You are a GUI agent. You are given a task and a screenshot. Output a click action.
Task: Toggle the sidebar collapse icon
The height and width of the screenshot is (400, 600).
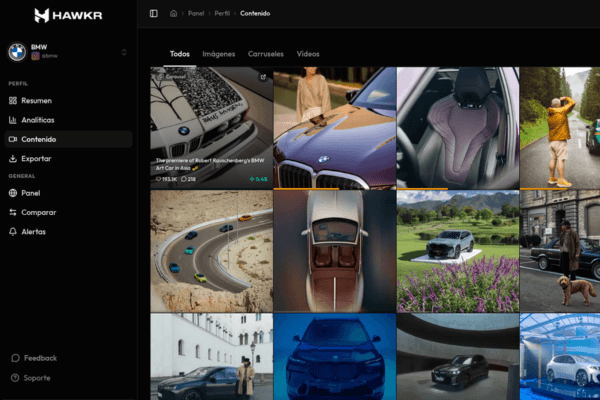coord(153,13)
